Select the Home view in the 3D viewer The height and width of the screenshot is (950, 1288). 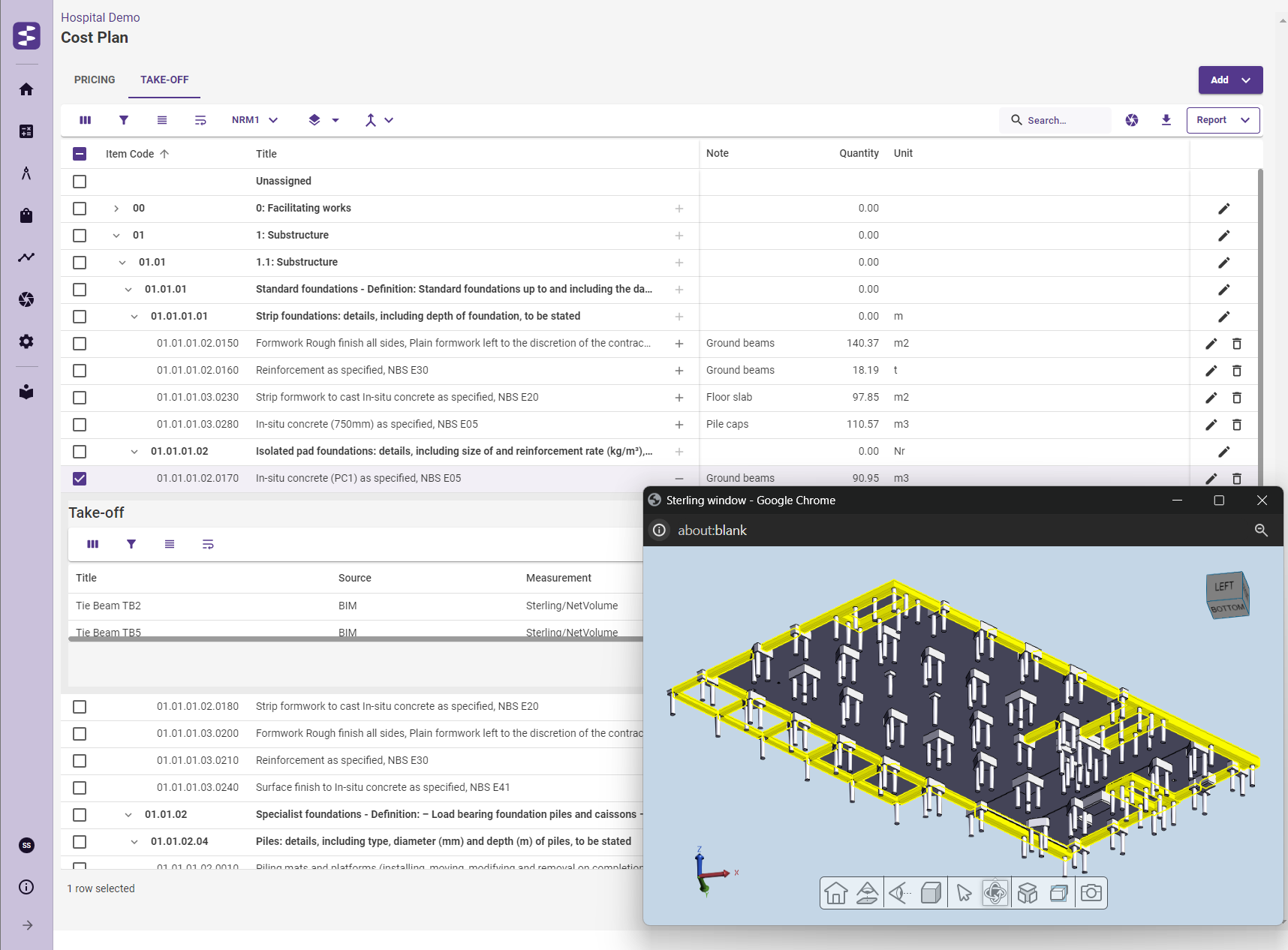[x=835, y=893]
